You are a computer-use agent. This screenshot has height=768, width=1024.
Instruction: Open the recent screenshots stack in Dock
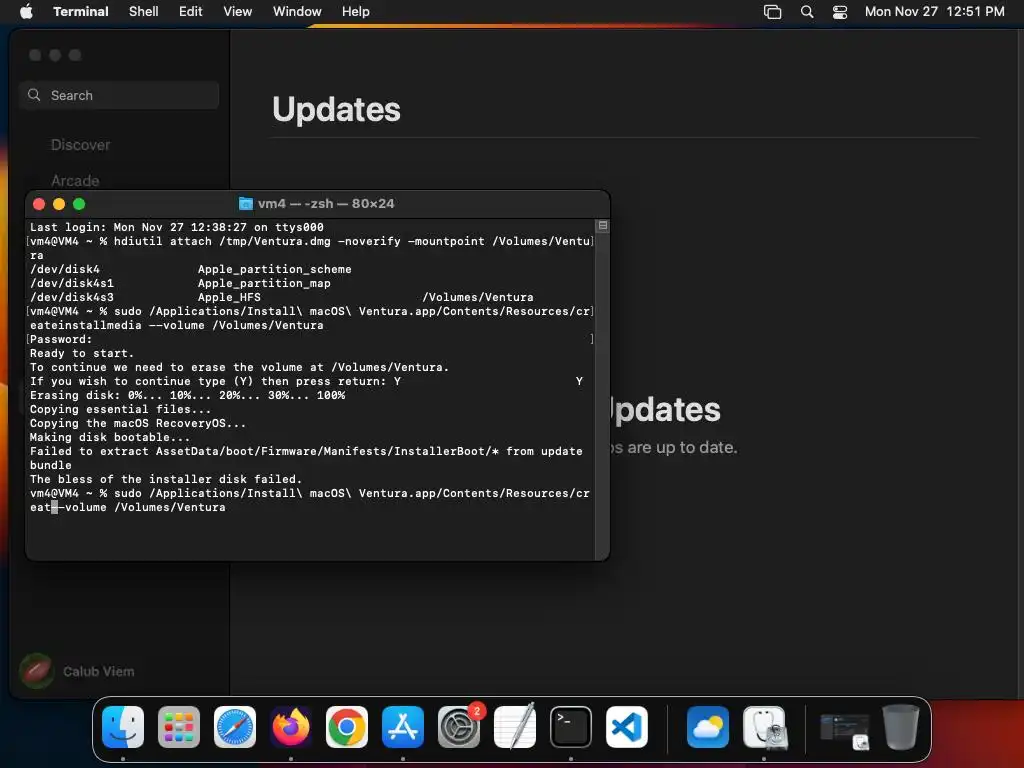pyautogui.click(x=844, y=729)
